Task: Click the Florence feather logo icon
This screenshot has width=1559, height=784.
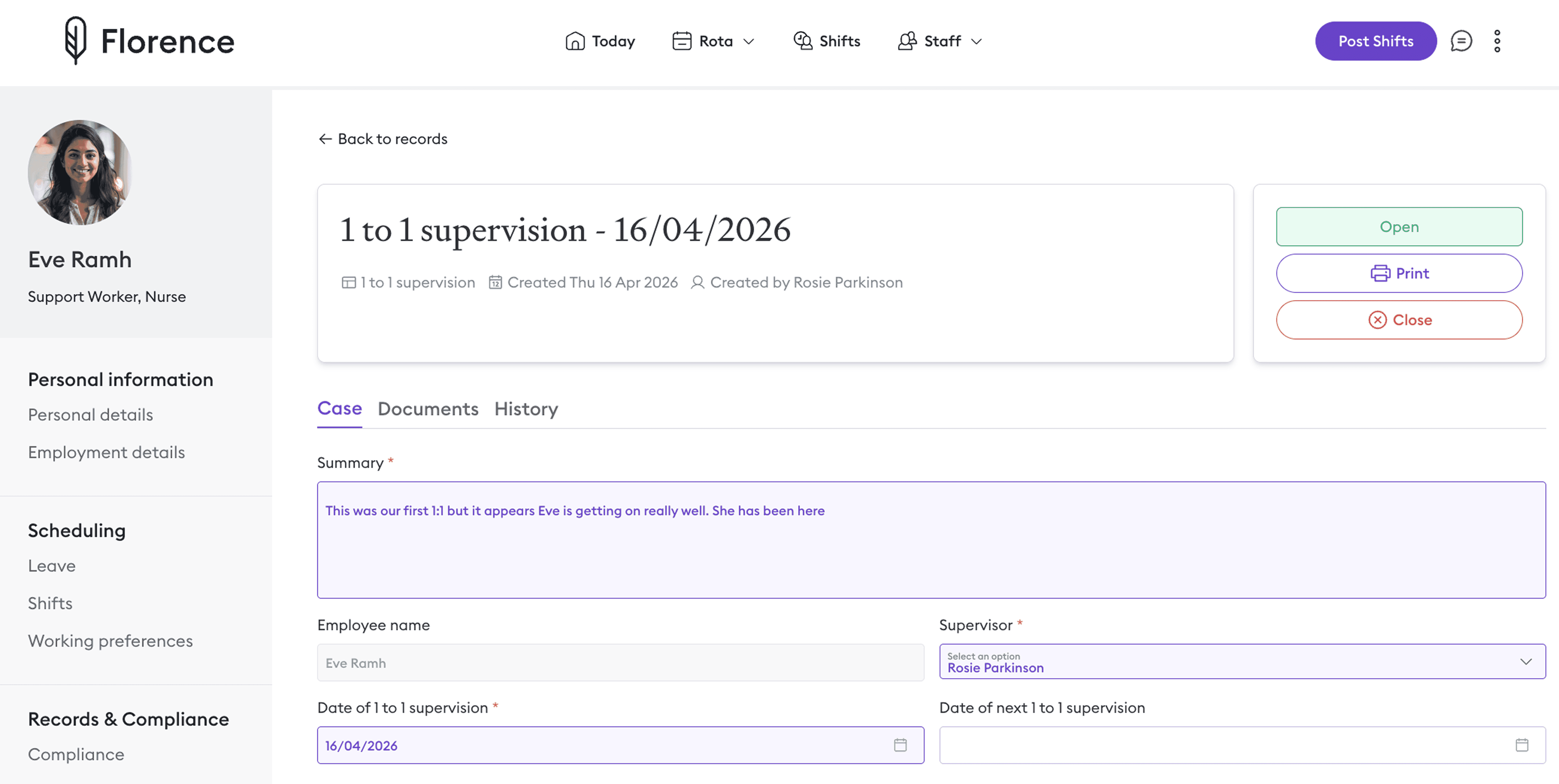Action: coord(76,41)
